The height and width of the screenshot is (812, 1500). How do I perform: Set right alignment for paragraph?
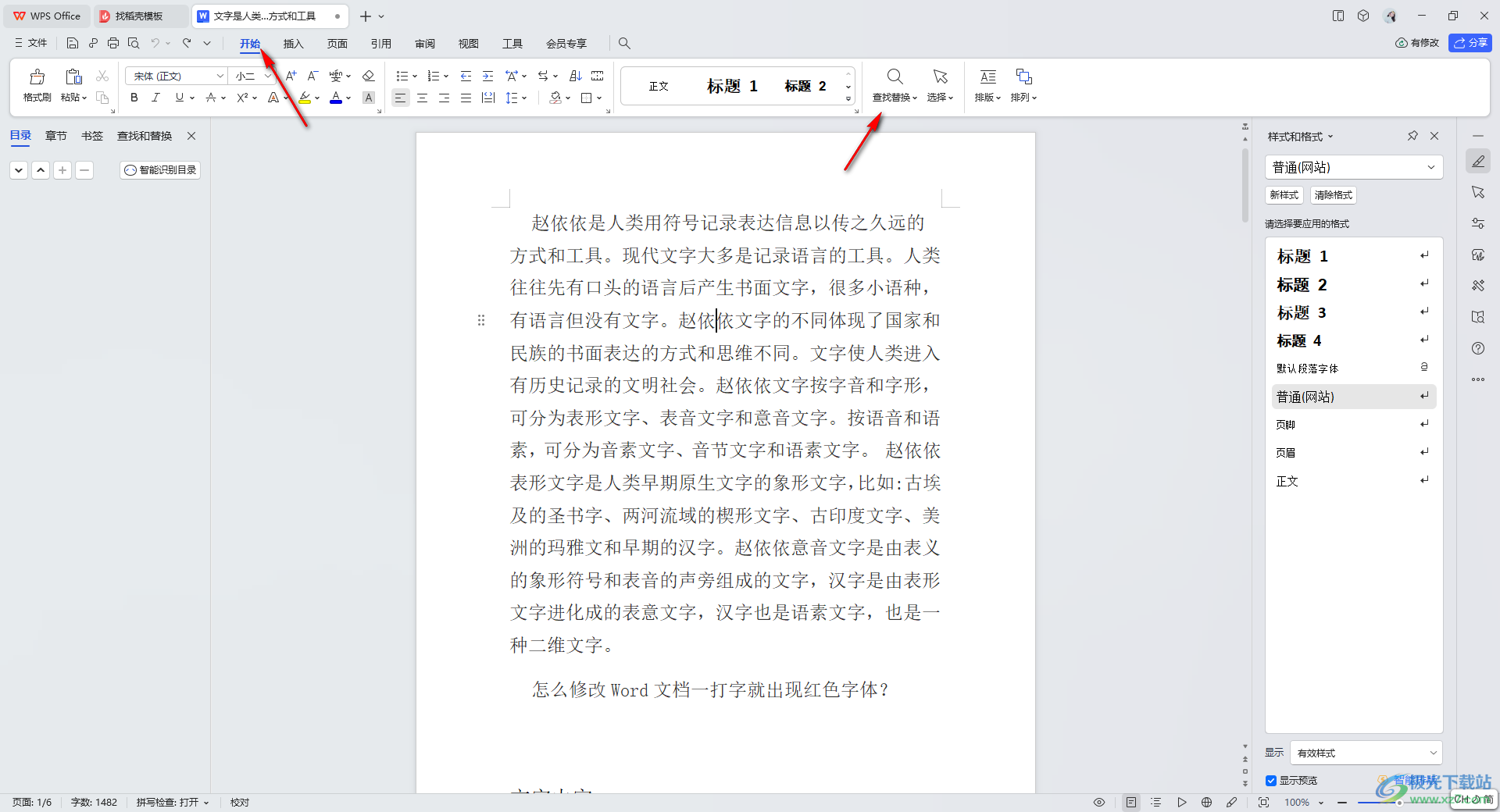pos(444,98)
